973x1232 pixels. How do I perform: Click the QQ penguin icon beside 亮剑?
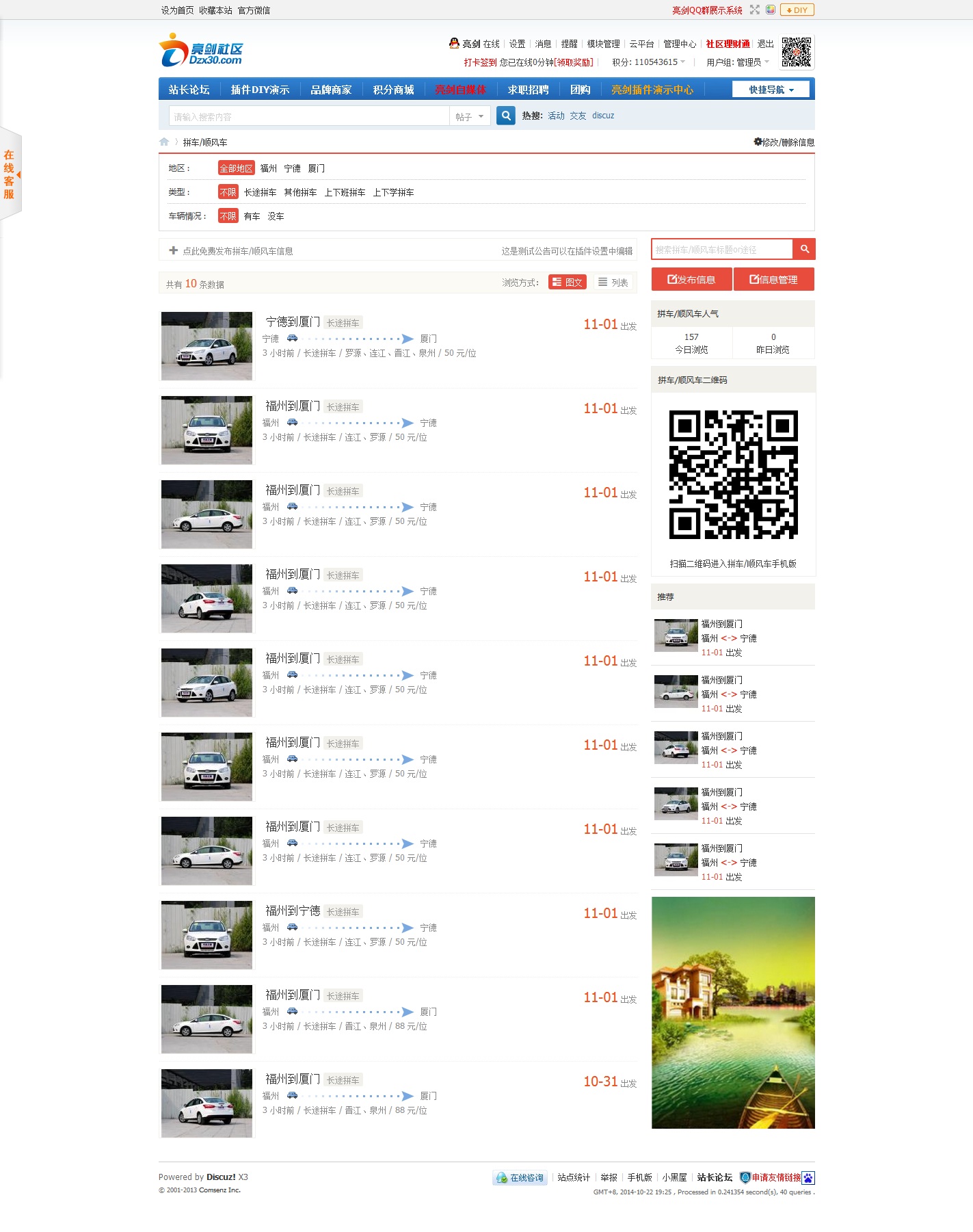(x=454, y=43)
